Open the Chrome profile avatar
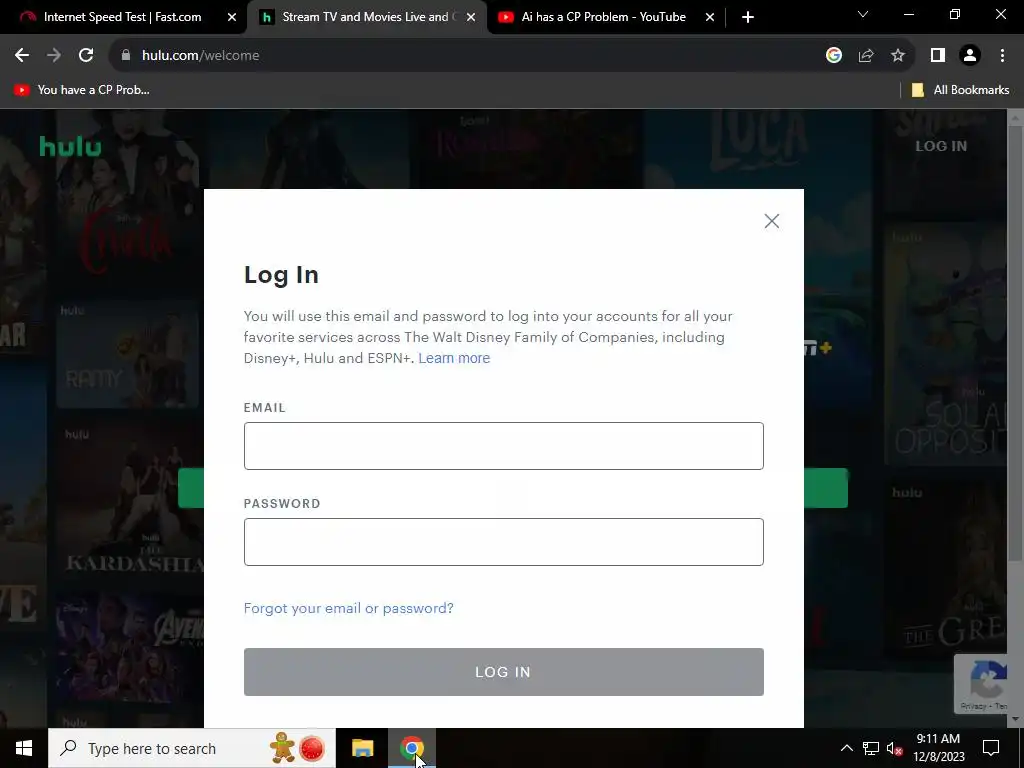 pyautogui.click(x=970, y=56)
